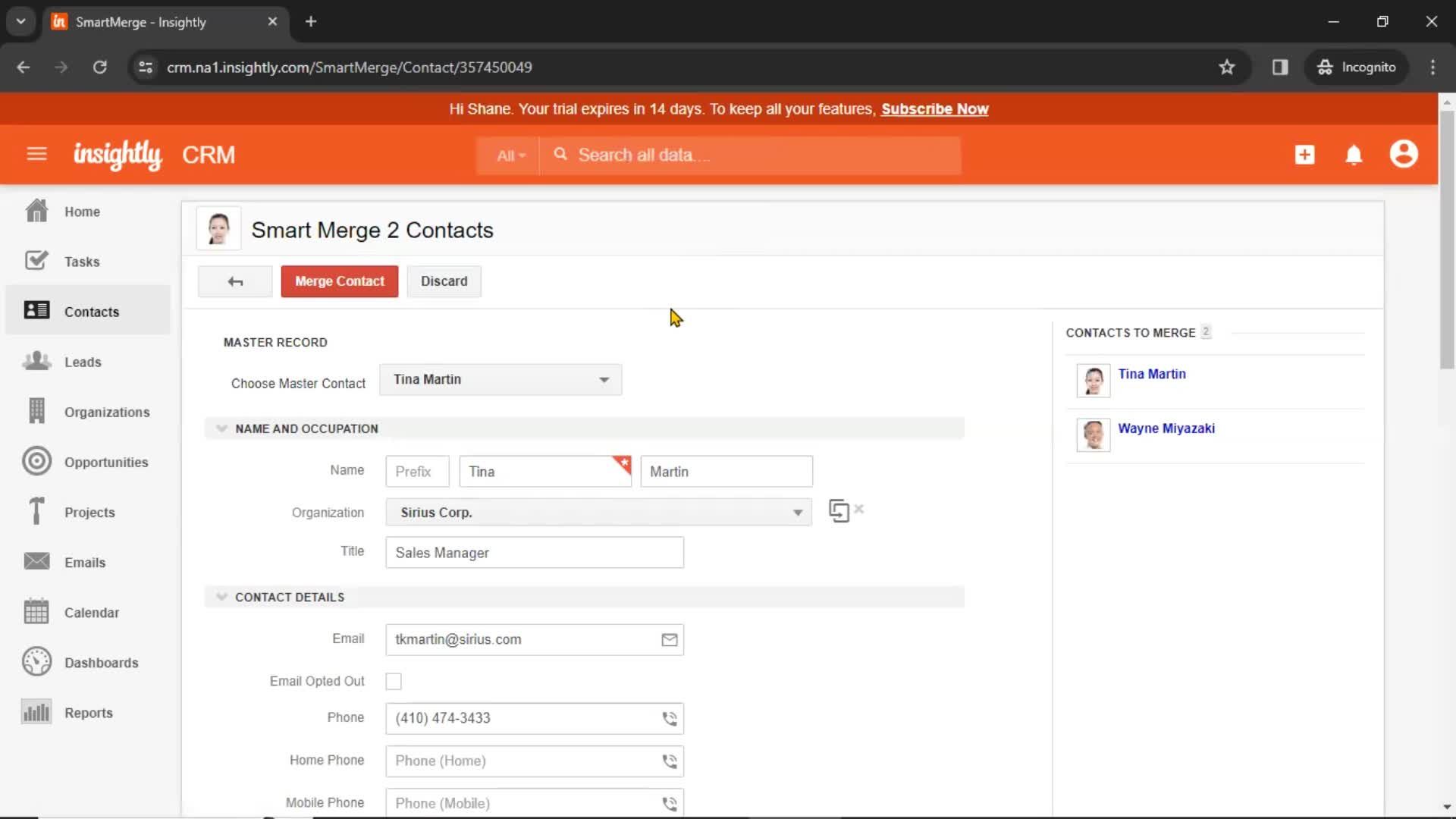
Task: Click the Merge Contact button
Action: click(339, 281)
